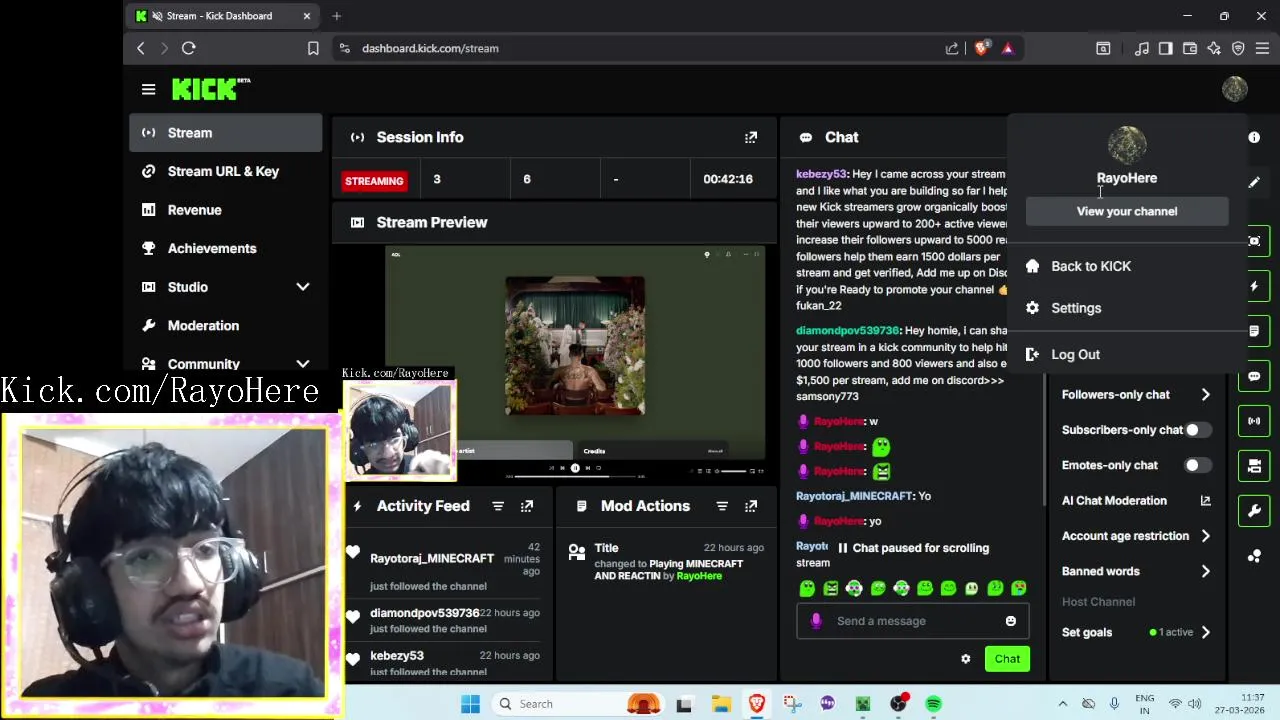1280x720 pixels.
Task: Bookmark this page using bookmark icon
Action: point(313,48)
